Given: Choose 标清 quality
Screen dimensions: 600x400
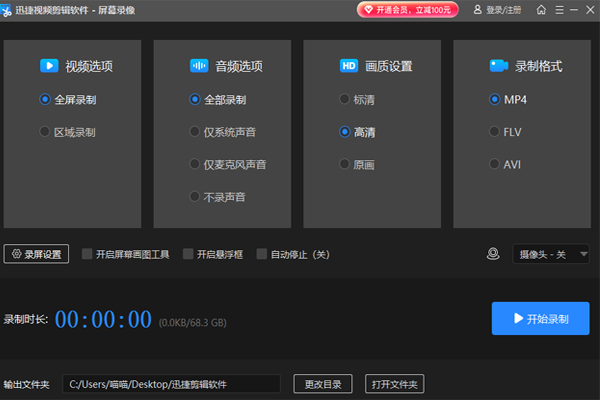Looking at the screenshot, I should click(x=357, y=100).
